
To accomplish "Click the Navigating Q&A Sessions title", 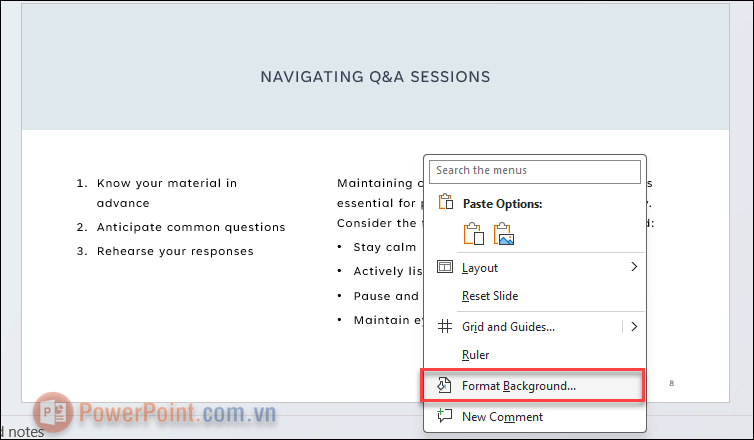I will [375, 77].
